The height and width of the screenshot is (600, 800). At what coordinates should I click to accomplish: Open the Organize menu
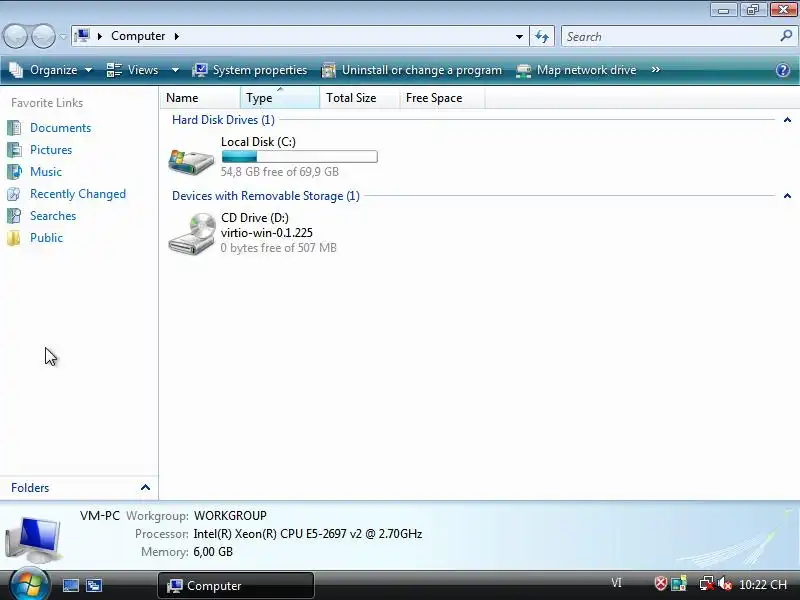tap(51, 70)
